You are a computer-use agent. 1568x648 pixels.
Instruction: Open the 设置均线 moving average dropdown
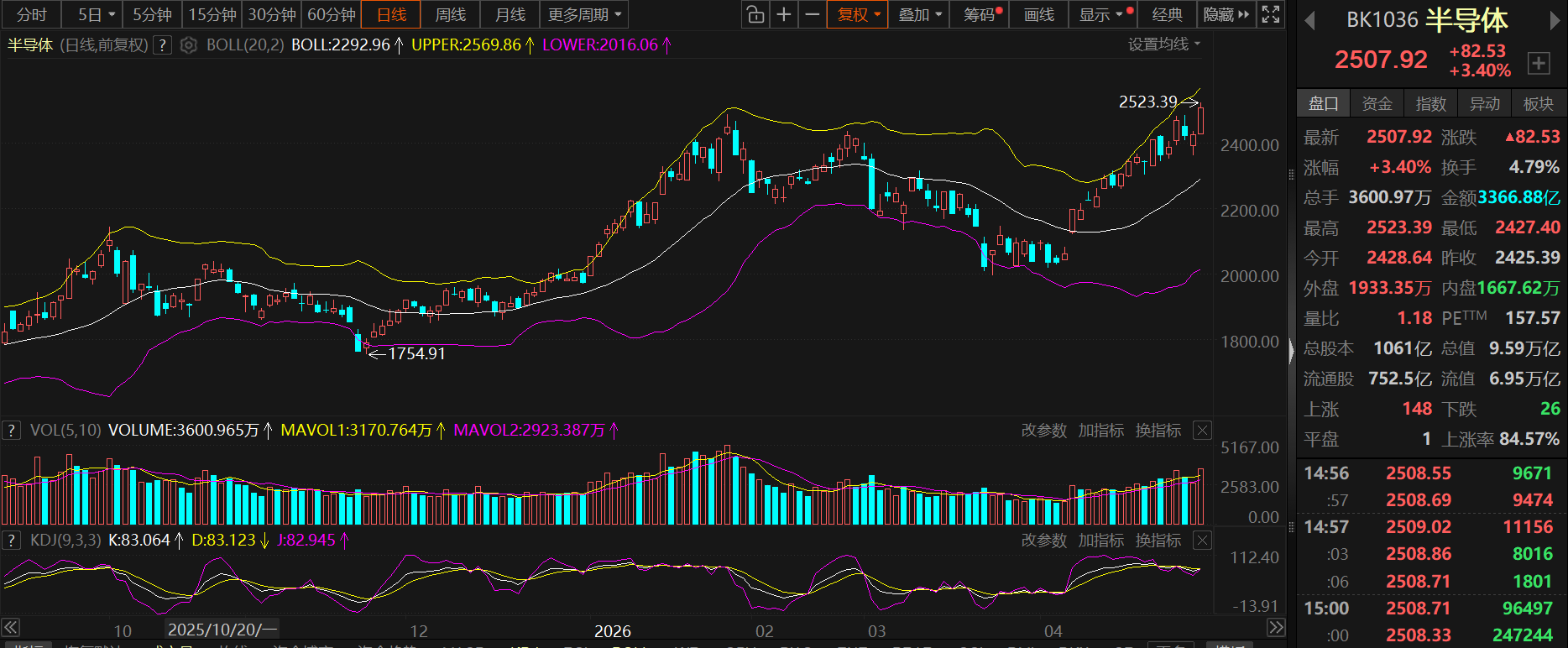tap(1163, 44)
